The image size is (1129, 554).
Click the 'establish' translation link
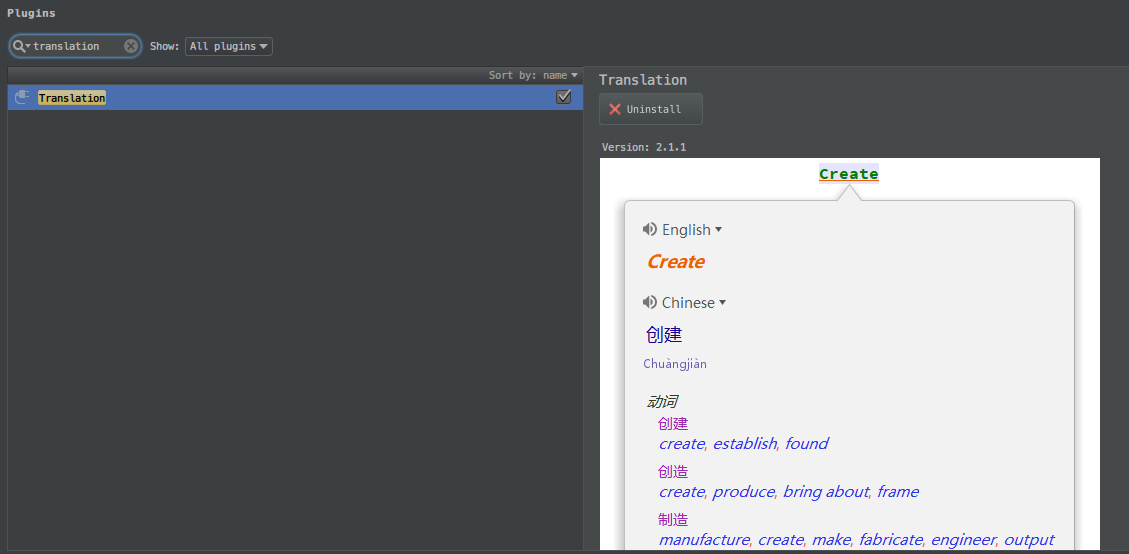tap(744, 444)
